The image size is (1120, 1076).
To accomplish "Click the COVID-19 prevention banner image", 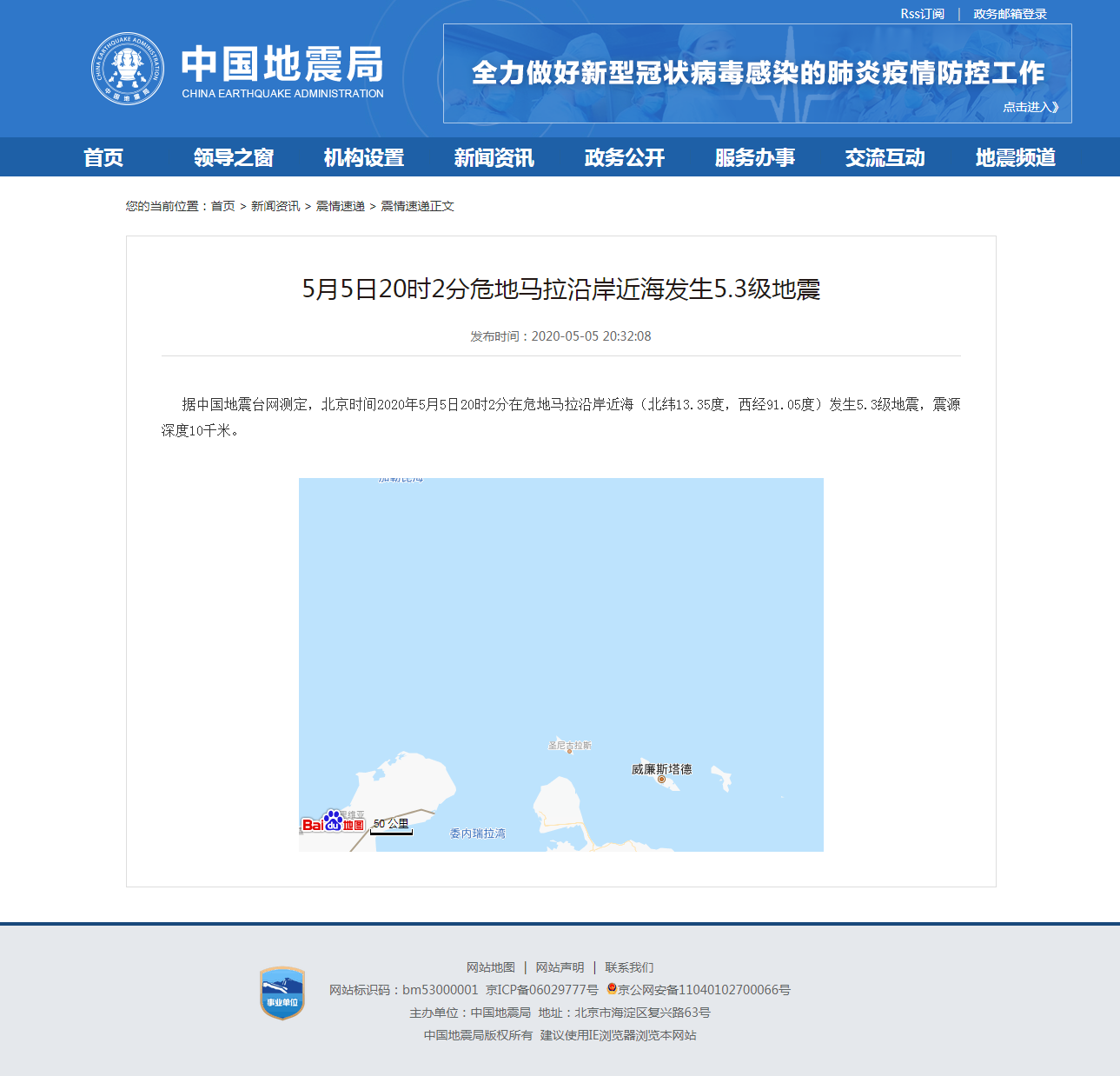I will 757,73.
